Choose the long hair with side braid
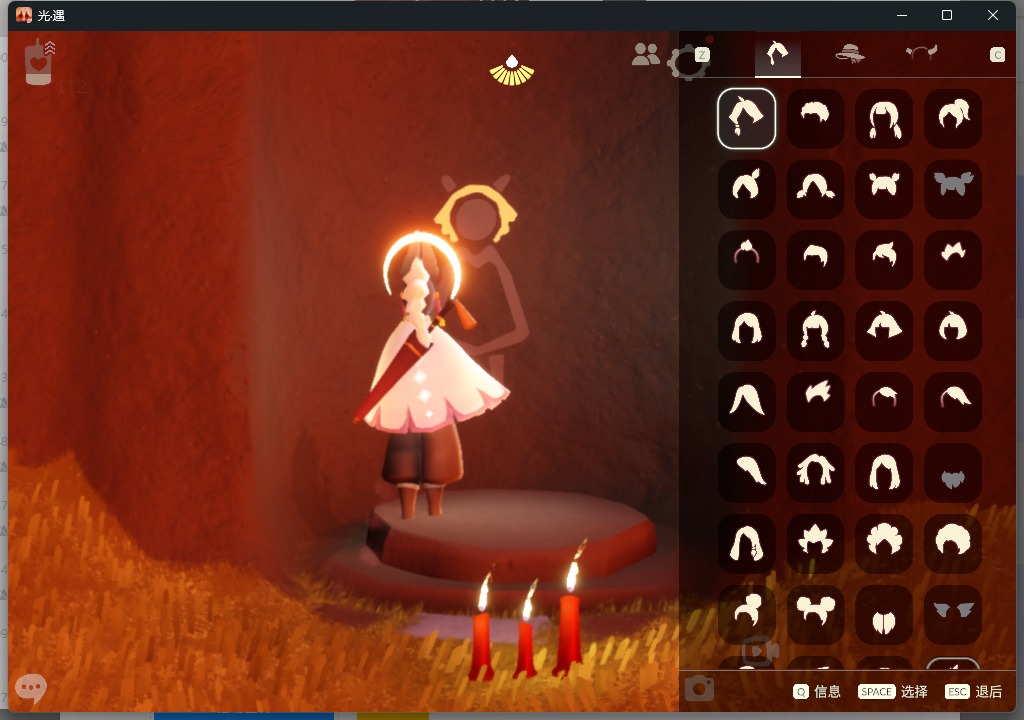The height and width of the screenshot is (720, 1024). coord(746,544)
